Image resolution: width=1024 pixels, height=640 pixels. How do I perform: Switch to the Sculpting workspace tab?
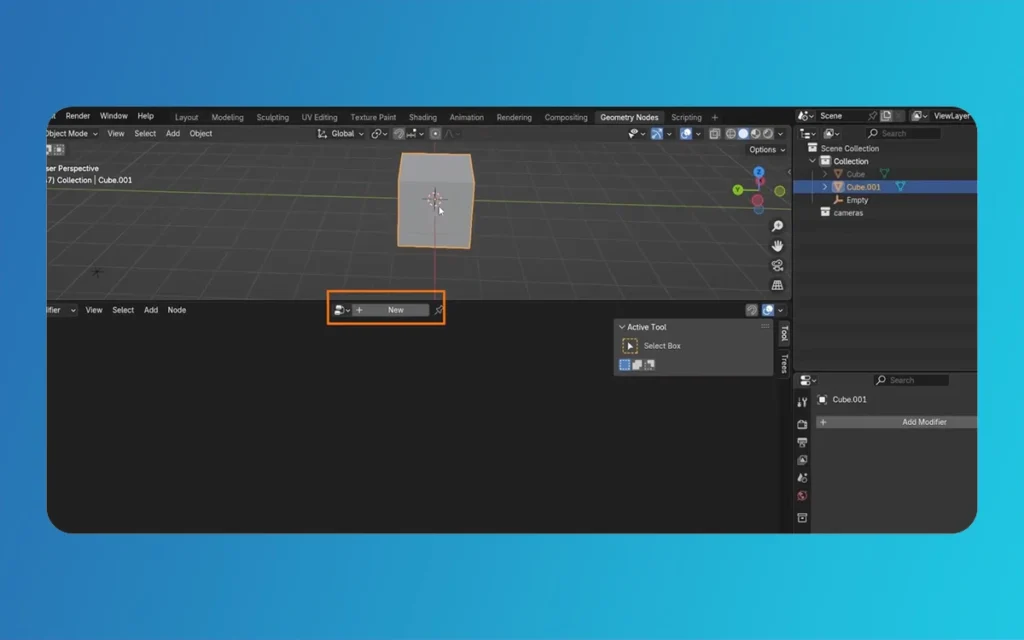click(x=272, y=118)
